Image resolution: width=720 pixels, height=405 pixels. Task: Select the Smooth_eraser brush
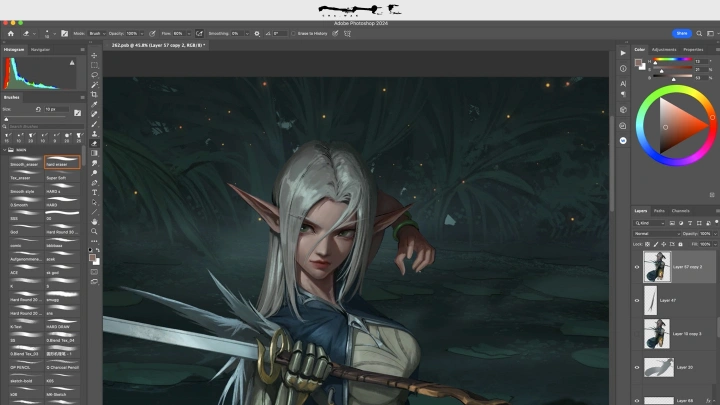pos(26,162)
